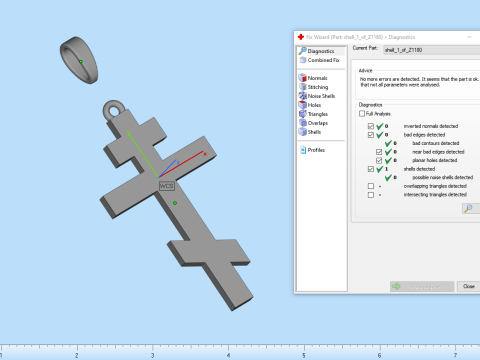Screen dimensions: 480x360
Task: Click the loop at top of cross
Action: click(114, 111)
